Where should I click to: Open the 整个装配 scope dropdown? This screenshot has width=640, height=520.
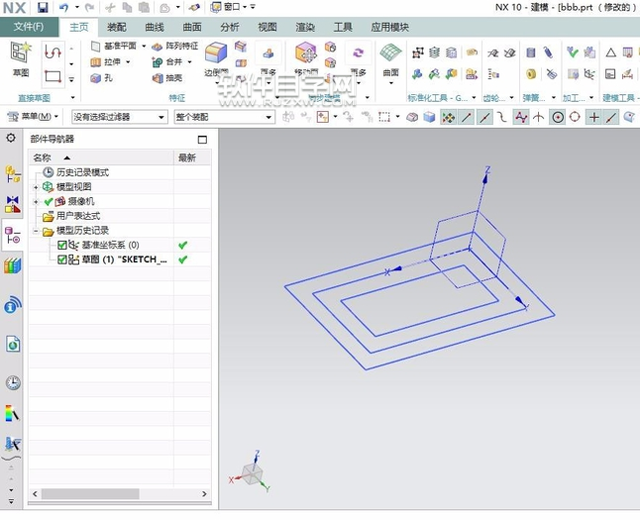[x=222, y=117]
